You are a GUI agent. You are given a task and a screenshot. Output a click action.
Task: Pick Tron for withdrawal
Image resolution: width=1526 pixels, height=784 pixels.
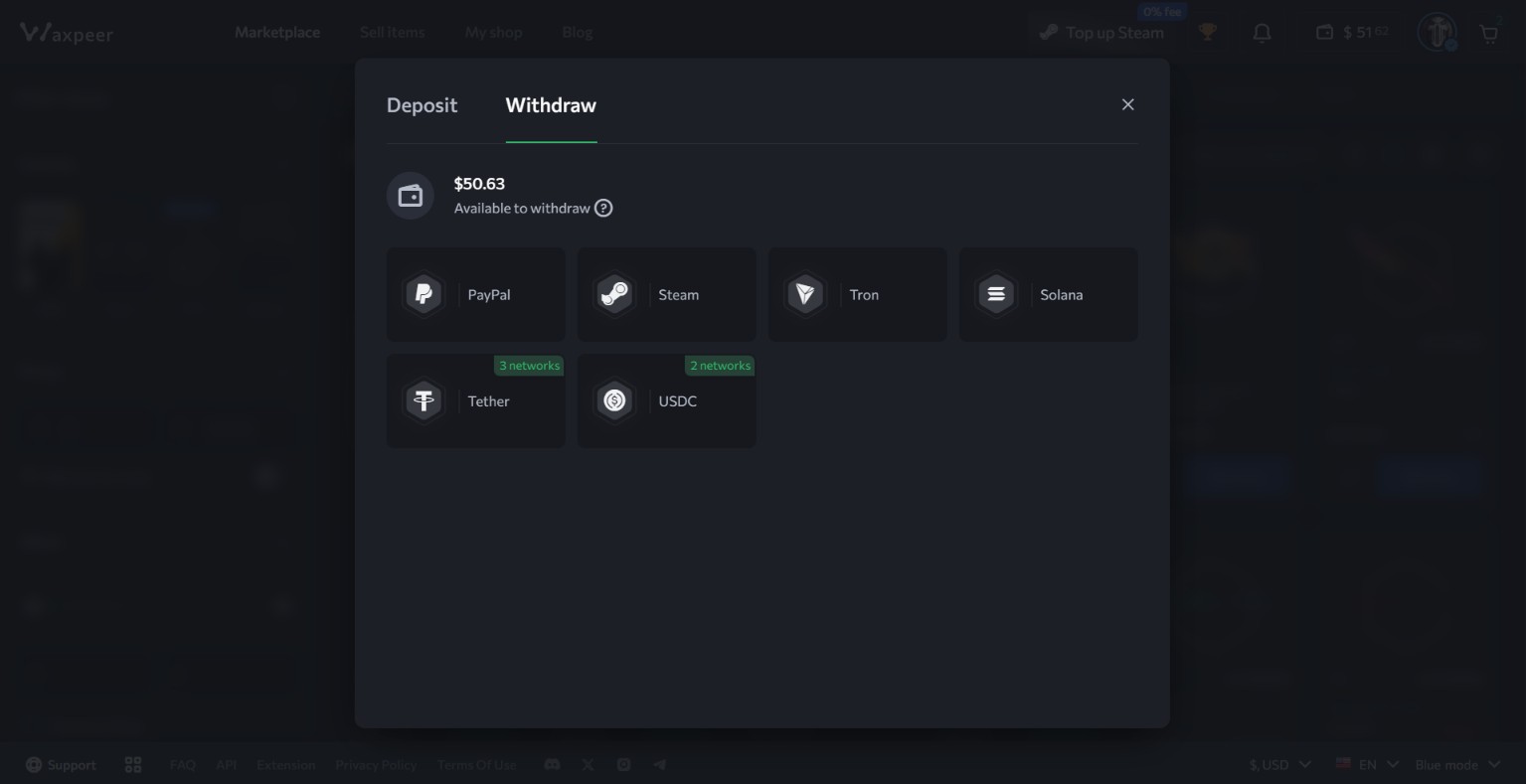[857, 294]
